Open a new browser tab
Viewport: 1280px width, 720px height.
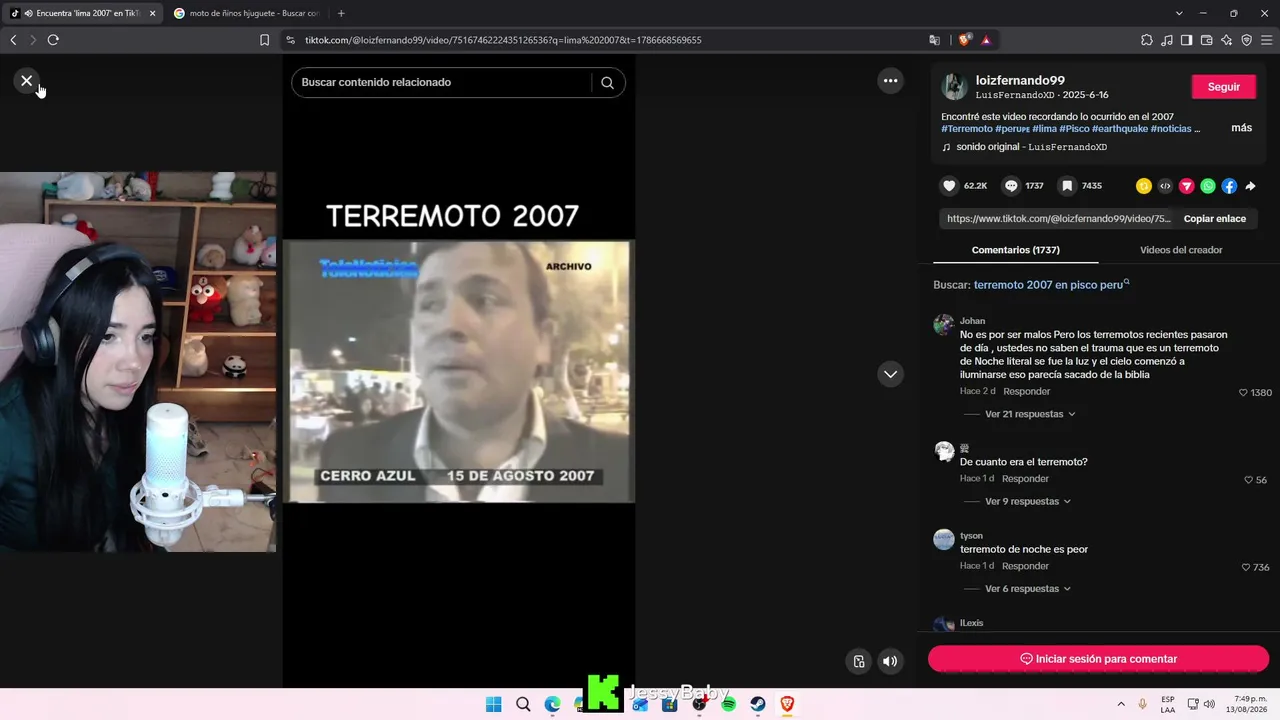pyautogui.click(x=341, y=13)
